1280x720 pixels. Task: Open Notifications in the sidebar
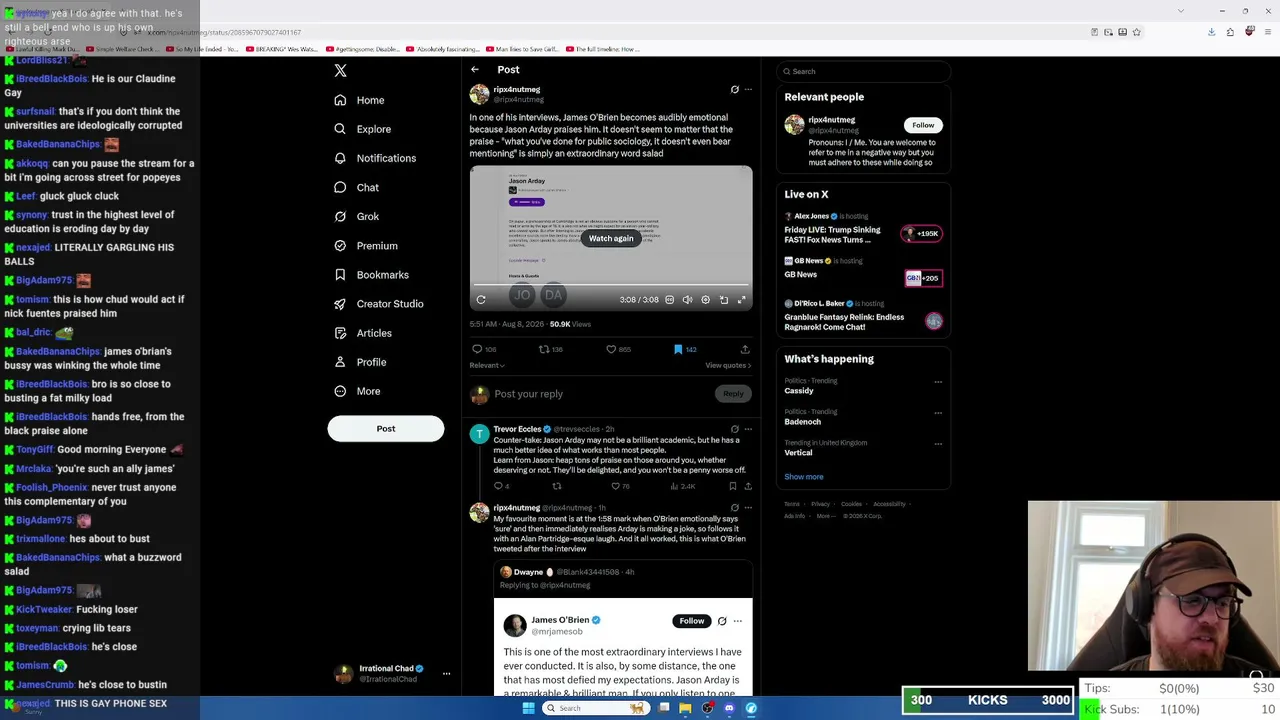pyautogui.click(x=374, y=158)
